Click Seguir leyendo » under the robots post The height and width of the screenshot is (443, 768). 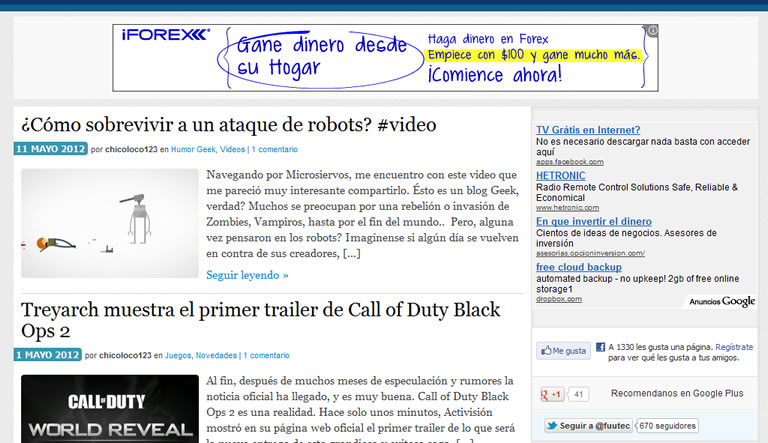click(247, 275)
